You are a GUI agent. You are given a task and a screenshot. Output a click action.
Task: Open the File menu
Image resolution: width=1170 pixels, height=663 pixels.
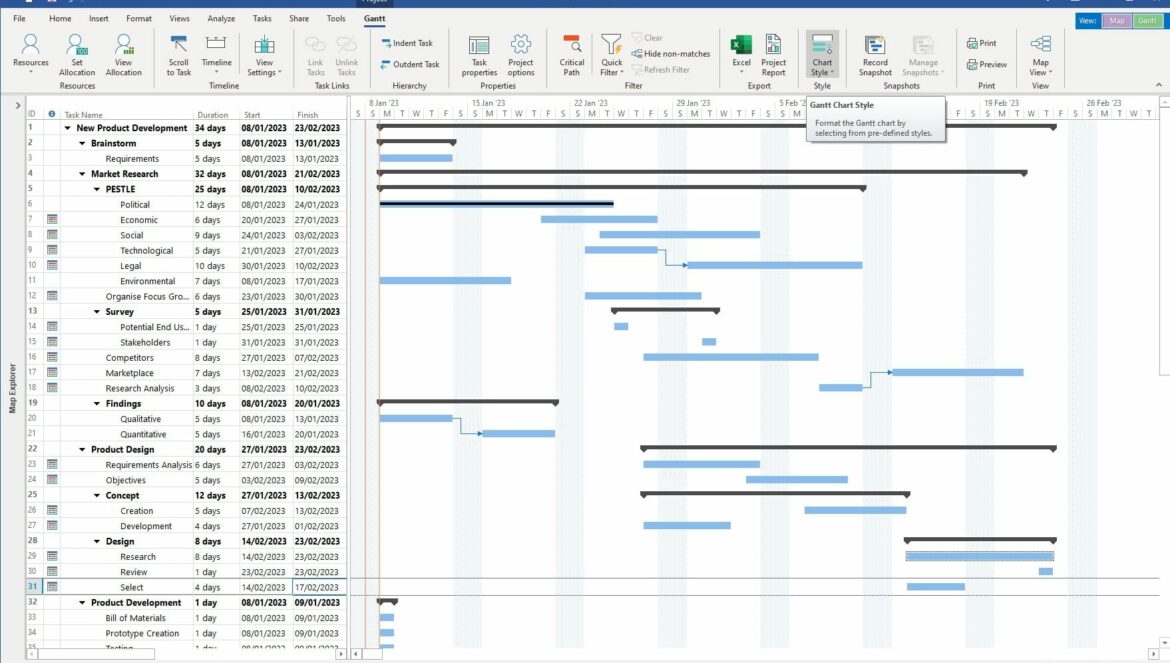click(20, 19)
